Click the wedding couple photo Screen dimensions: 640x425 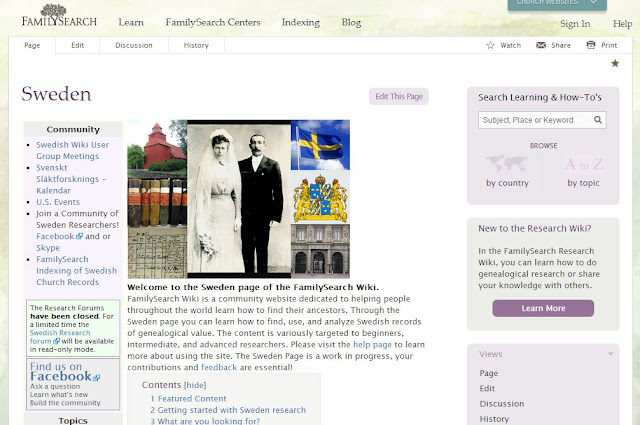(x=239, y=199)
